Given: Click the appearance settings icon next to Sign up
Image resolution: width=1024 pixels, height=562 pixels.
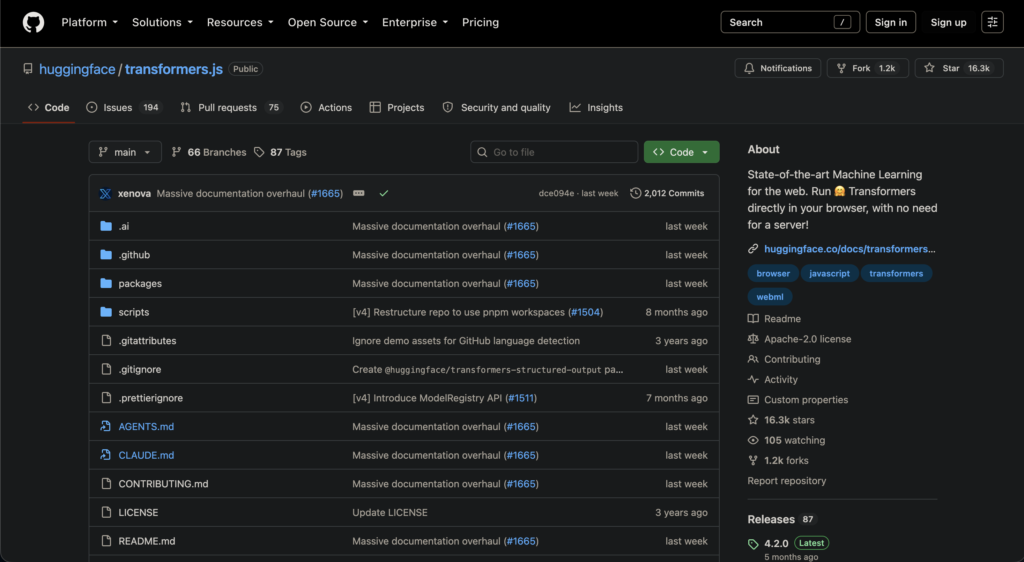Looking at the screenshot, I should [x=992, y=22].
